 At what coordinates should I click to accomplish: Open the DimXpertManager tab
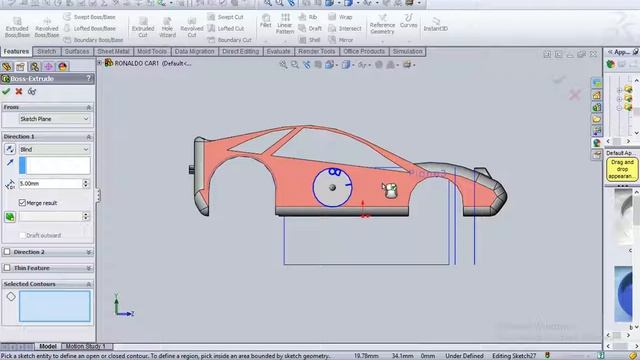[x=49, y=67]
